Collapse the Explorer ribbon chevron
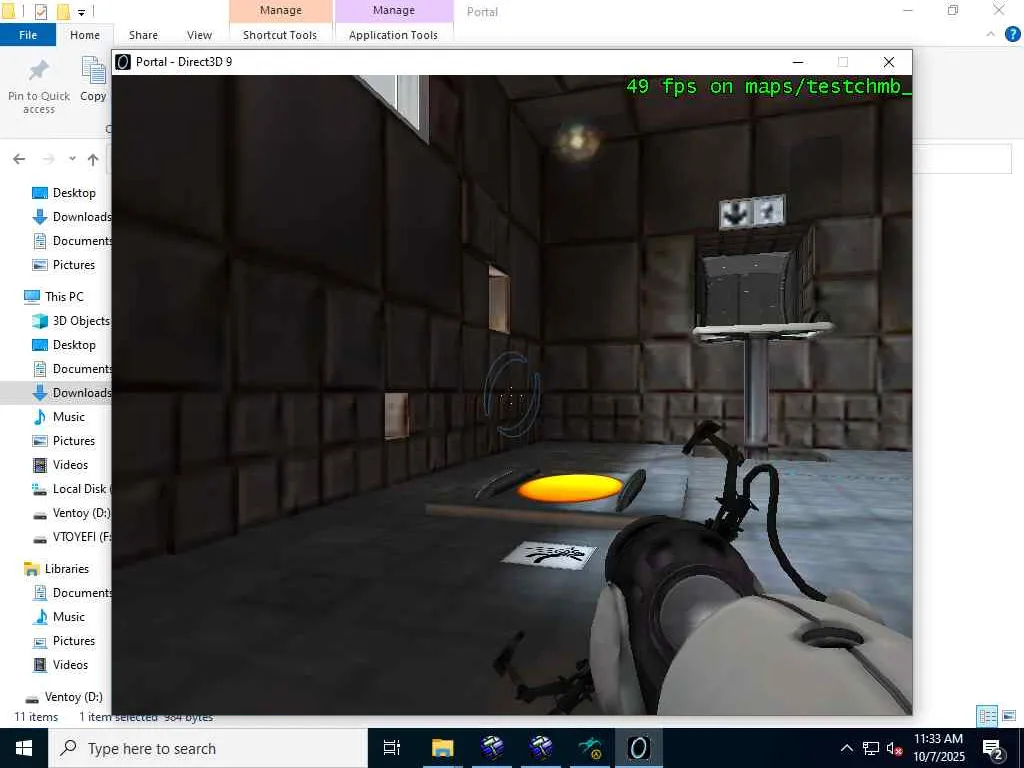Viewport: 1024px width, 768px height. click(991, 35)
